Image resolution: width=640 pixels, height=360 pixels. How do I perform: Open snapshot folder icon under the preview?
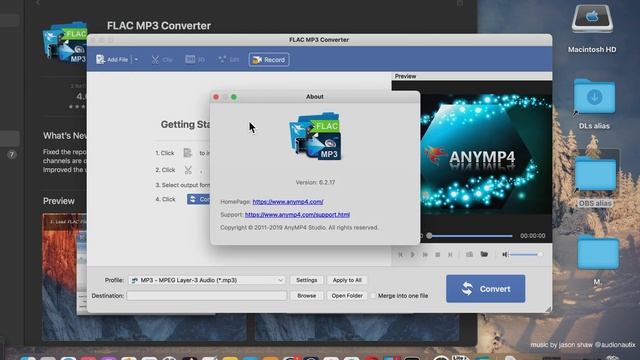coord(484,254)
